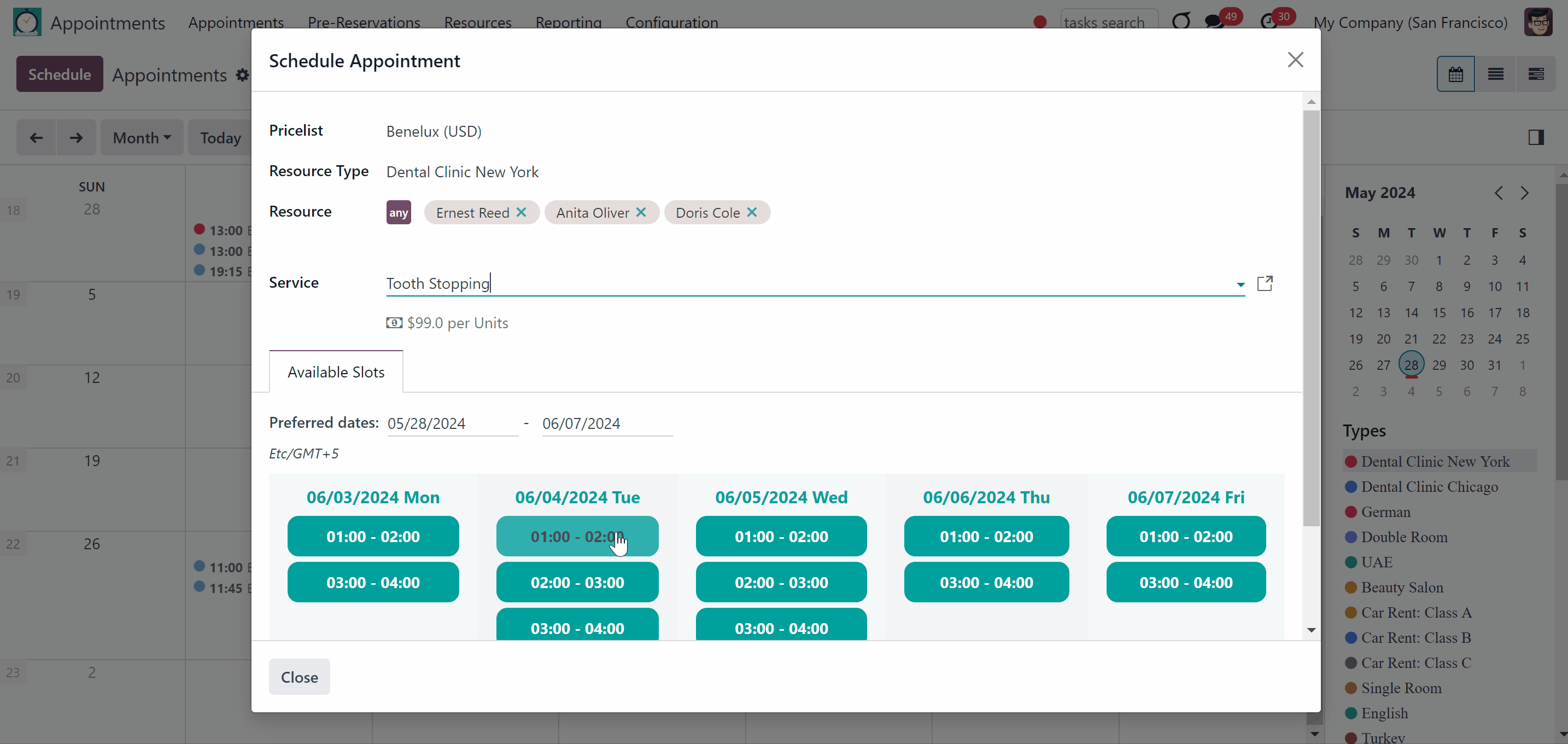Open the Service external link icon
This screenshot has height=744, width=1568.
pos(1265,283)
